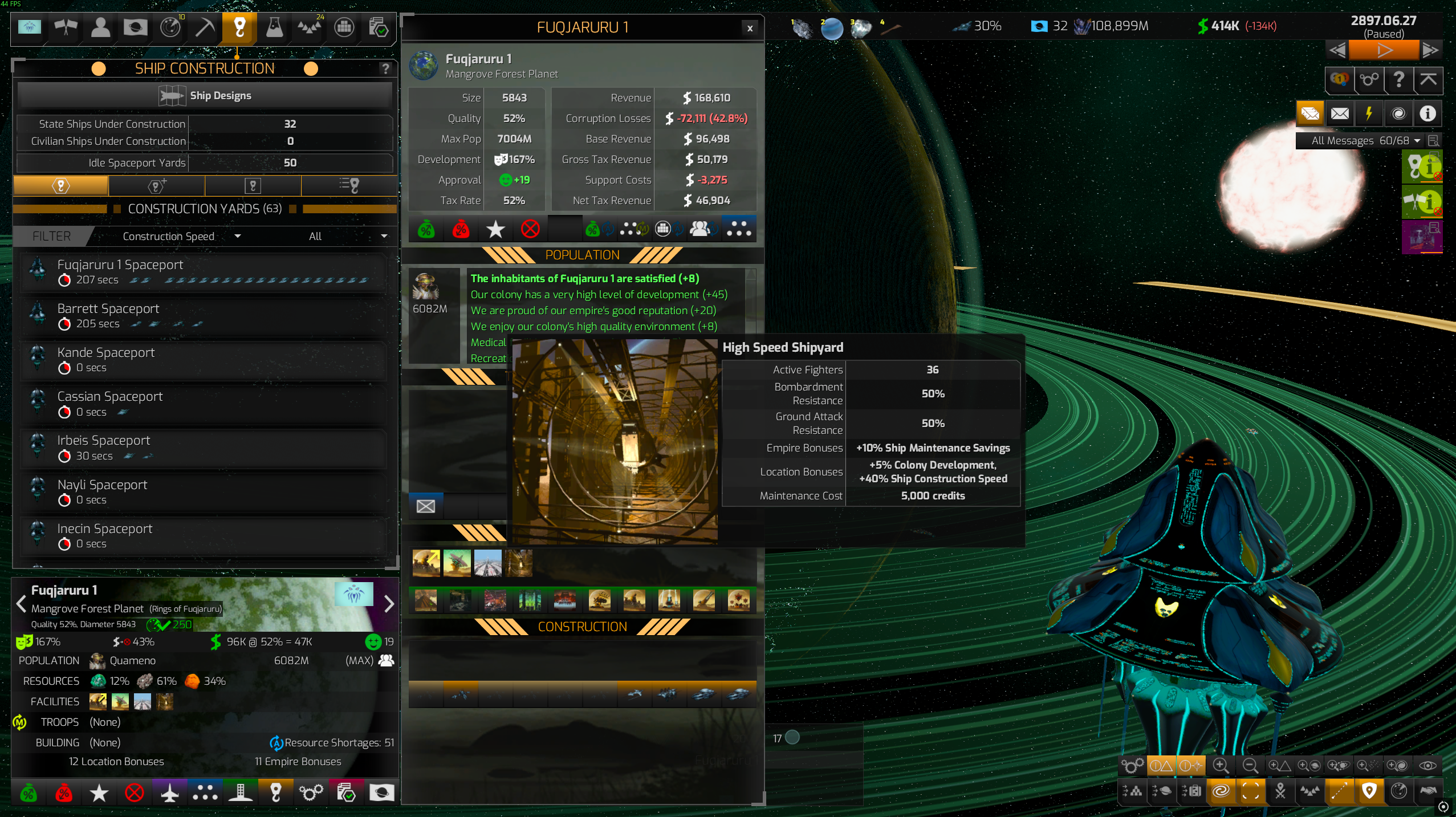Open the characters screen person icon
The image size is (1456, 817).
click(x=100, y=27)
